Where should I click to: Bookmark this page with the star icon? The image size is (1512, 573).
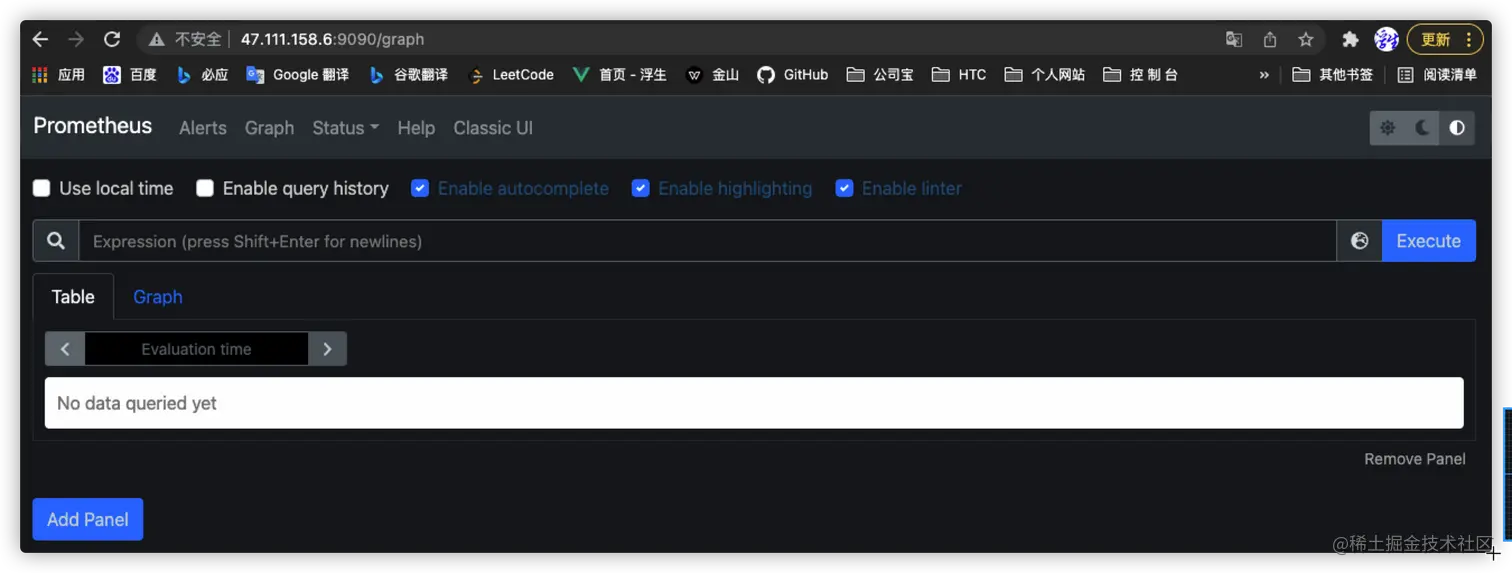point(1306,40)
